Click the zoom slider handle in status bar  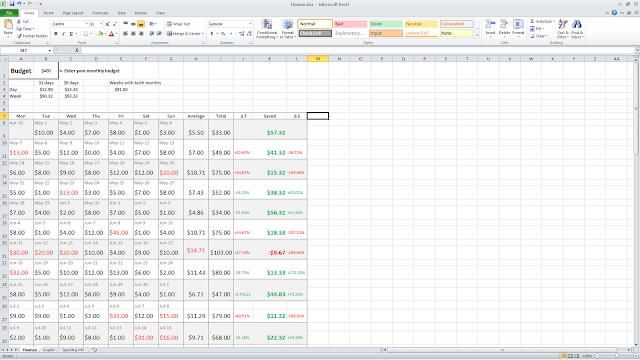tap(617, 356)
